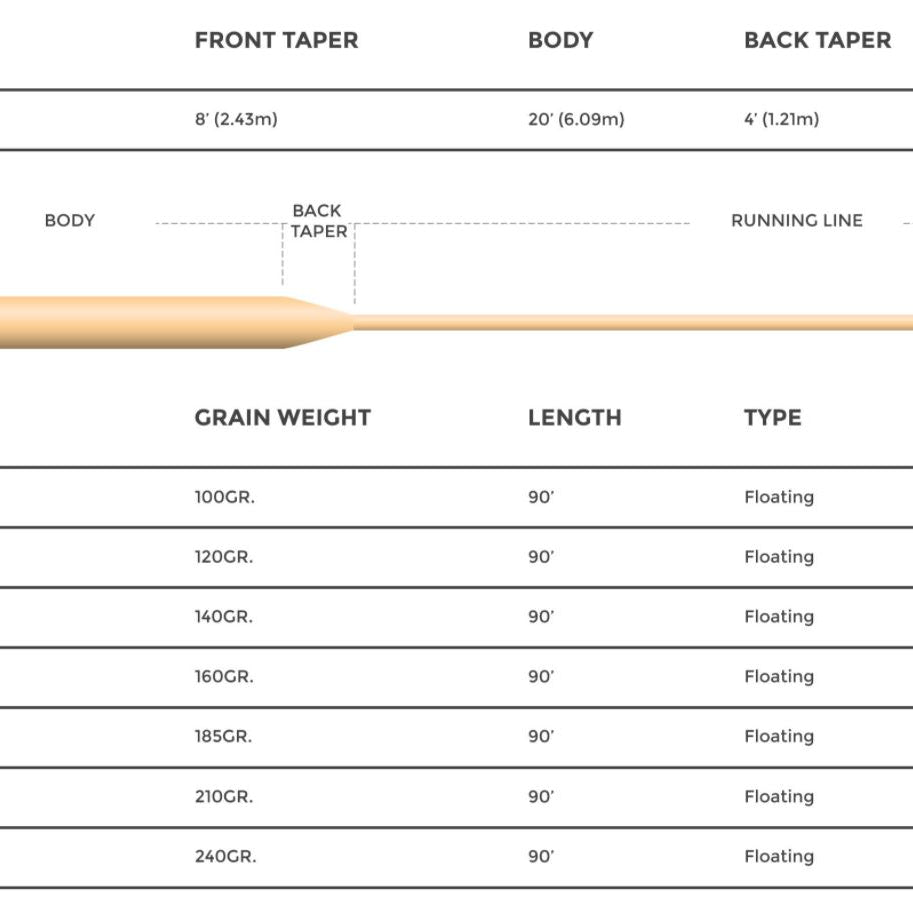Select the 185GR. grain weight cell

[x=223, y=737]
